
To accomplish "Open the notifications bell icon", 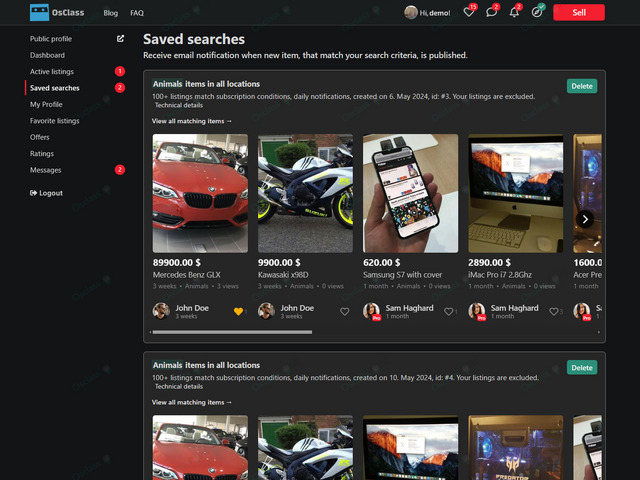I will coord(514,12).
